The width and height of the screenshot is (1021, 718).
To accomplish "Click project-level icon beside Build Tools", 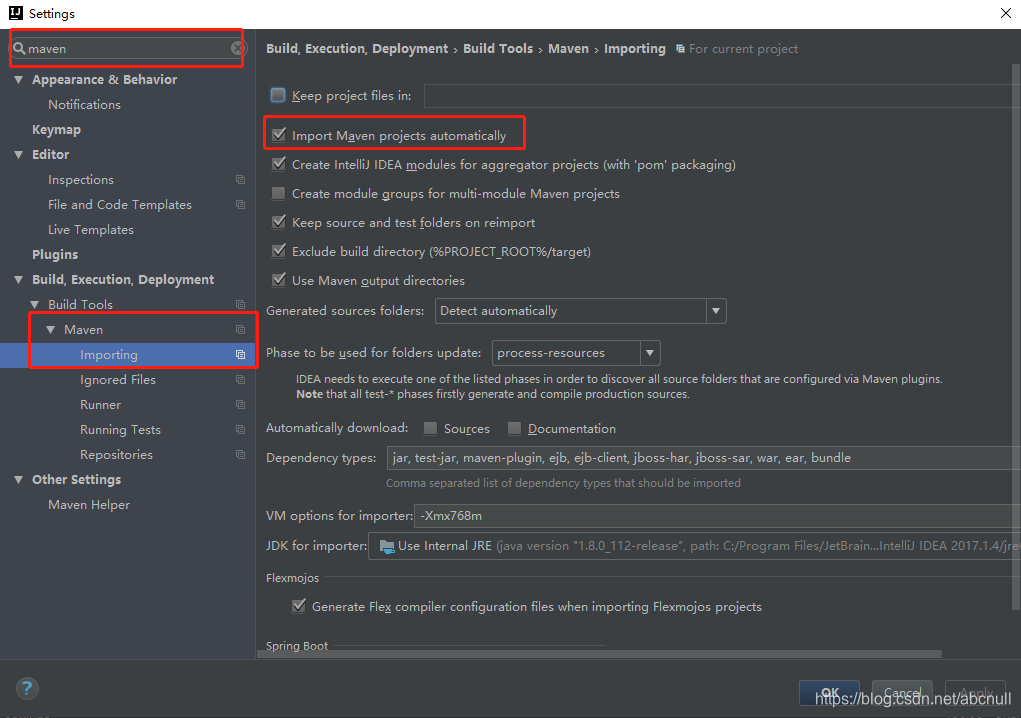I will (x=240, y=305).
